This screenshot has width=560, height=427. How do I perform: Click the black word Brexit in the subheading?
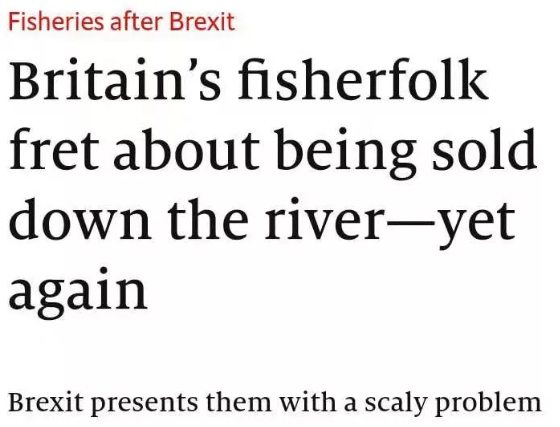point(46,402)
